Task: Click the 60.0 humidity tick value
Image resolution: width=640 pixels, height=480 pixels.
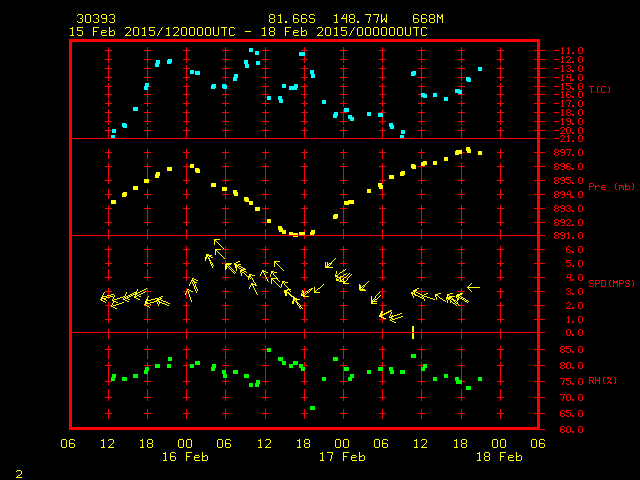Action: tap(571, 429)
